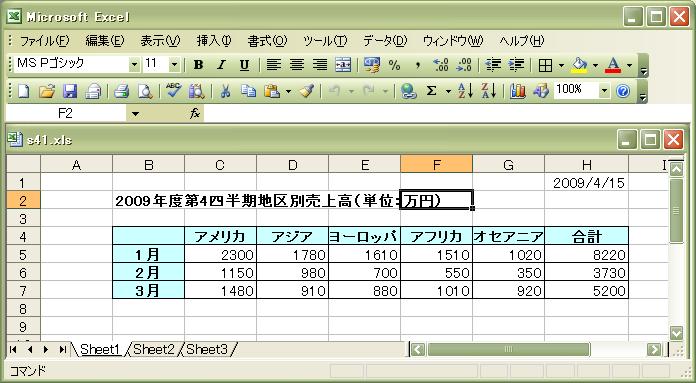Toggle Bold formatting
Screen dimensions: 696x383
coord(198,65)
